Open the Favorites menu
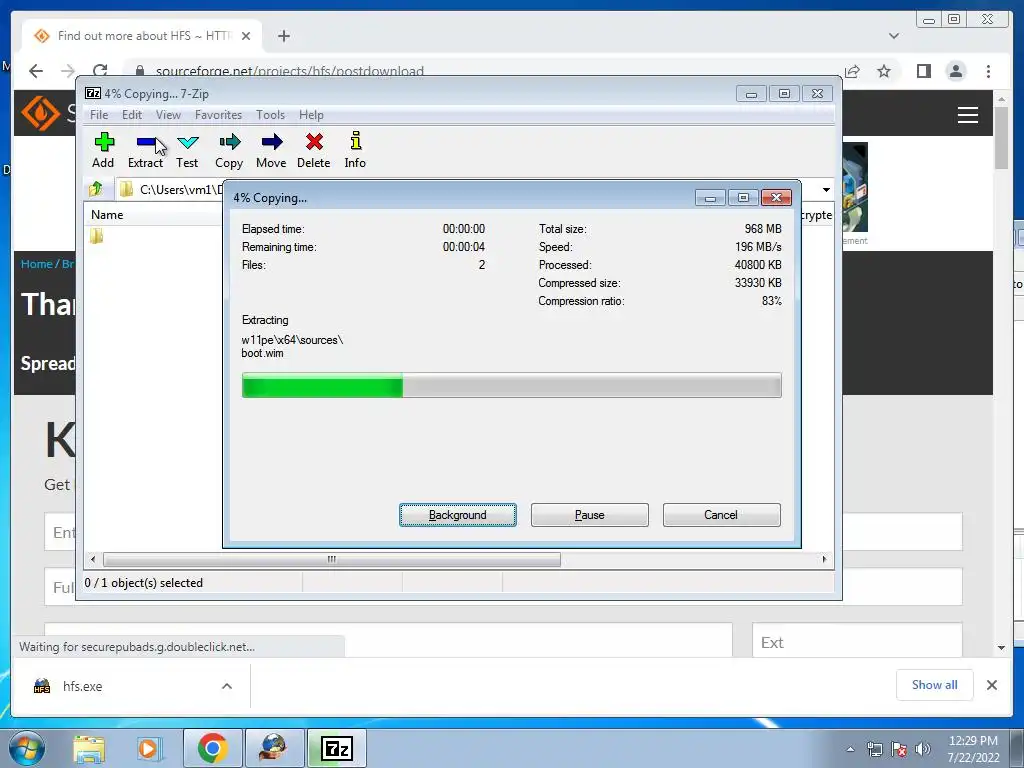This screenshot has width=1024, height=768. pyautogui.click(x=218, y=115)
